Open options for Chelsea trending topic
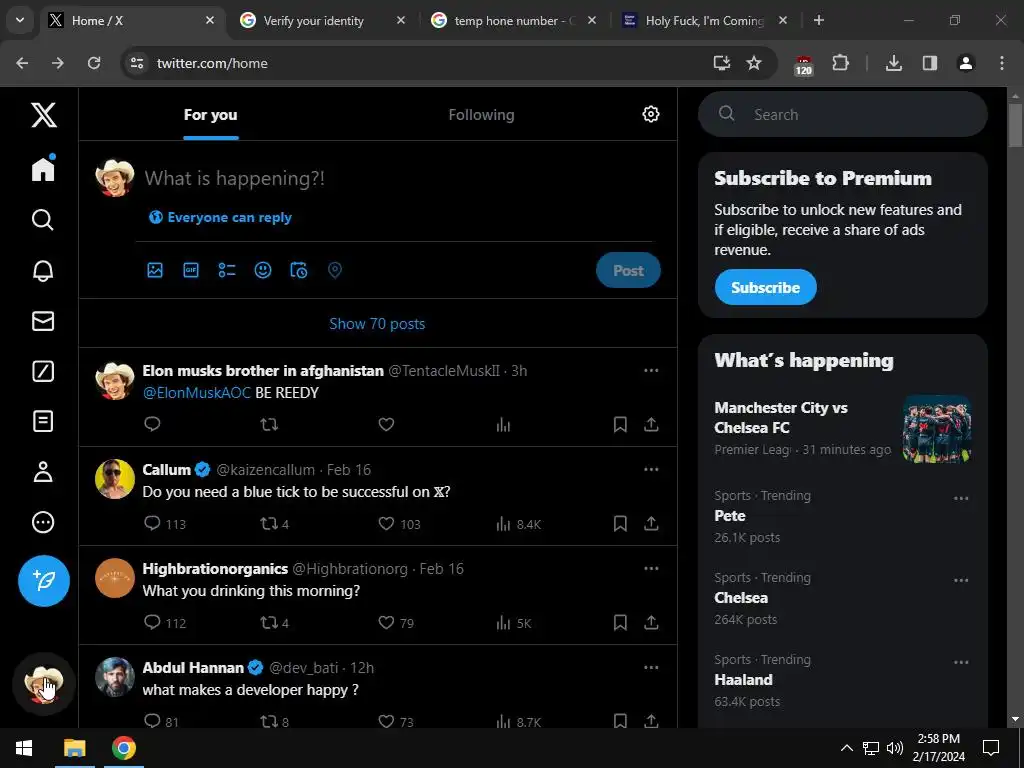1024x768 pixels. click(x=961, y=580)
